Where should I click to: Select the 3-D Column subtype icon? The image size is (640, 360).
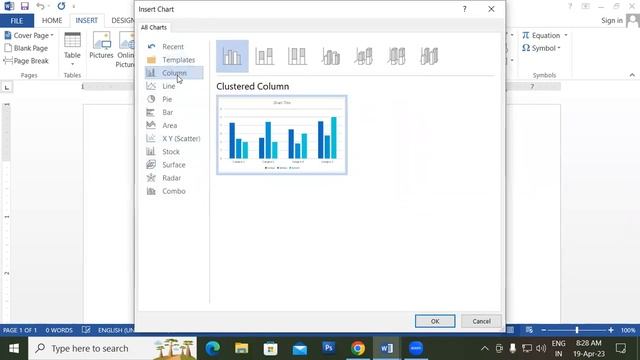pyautogui.click(x=429, y=56)
